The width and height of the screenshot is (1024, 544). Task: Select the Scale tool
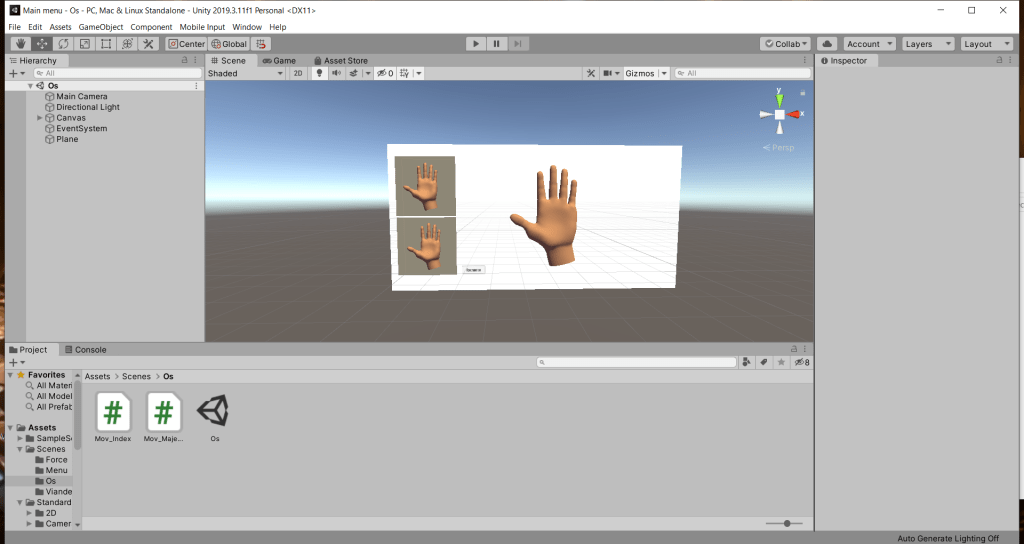pos(84,44)
